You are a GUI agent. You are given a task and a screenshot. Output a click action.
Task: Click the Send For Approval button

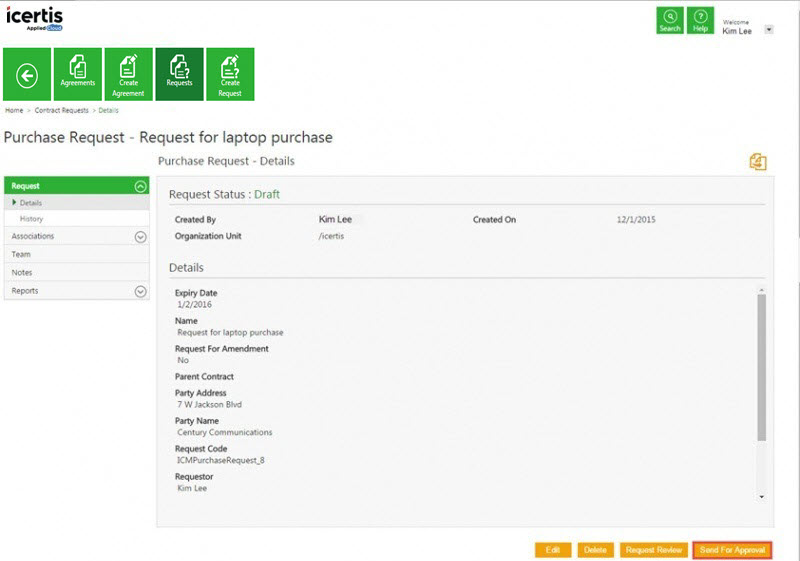732,550
